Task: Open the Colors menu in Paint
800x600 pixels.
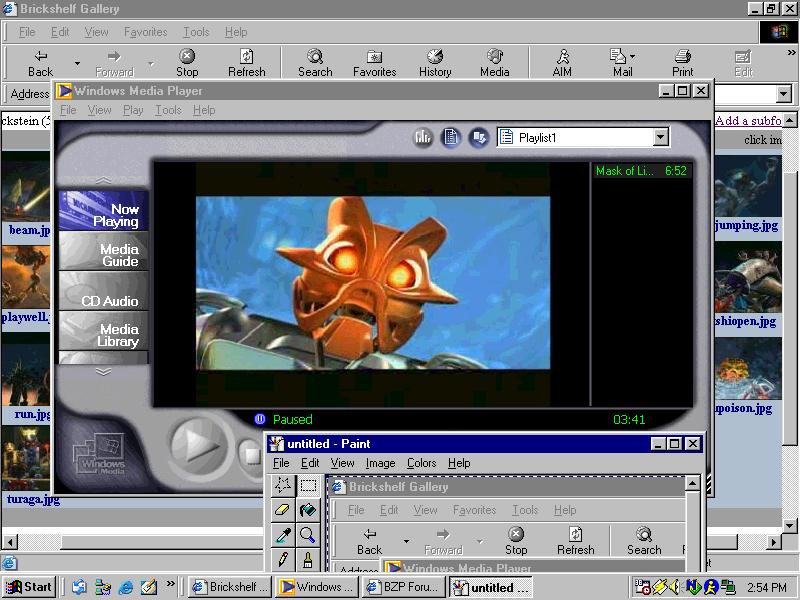Action: tap(421, 463)
